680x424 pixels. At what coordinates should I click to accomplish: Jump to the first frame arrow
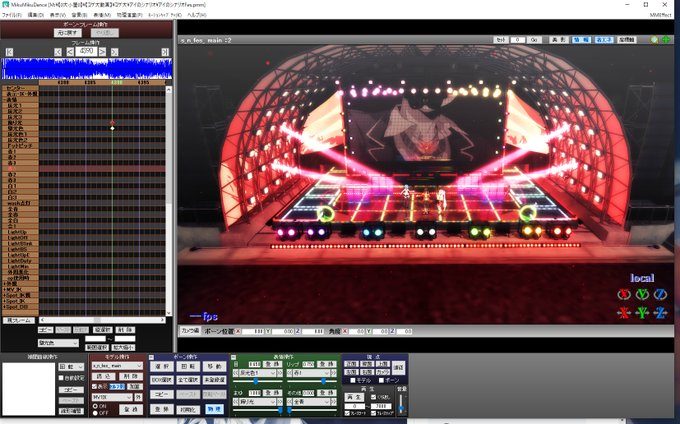[x=10, y=52]
